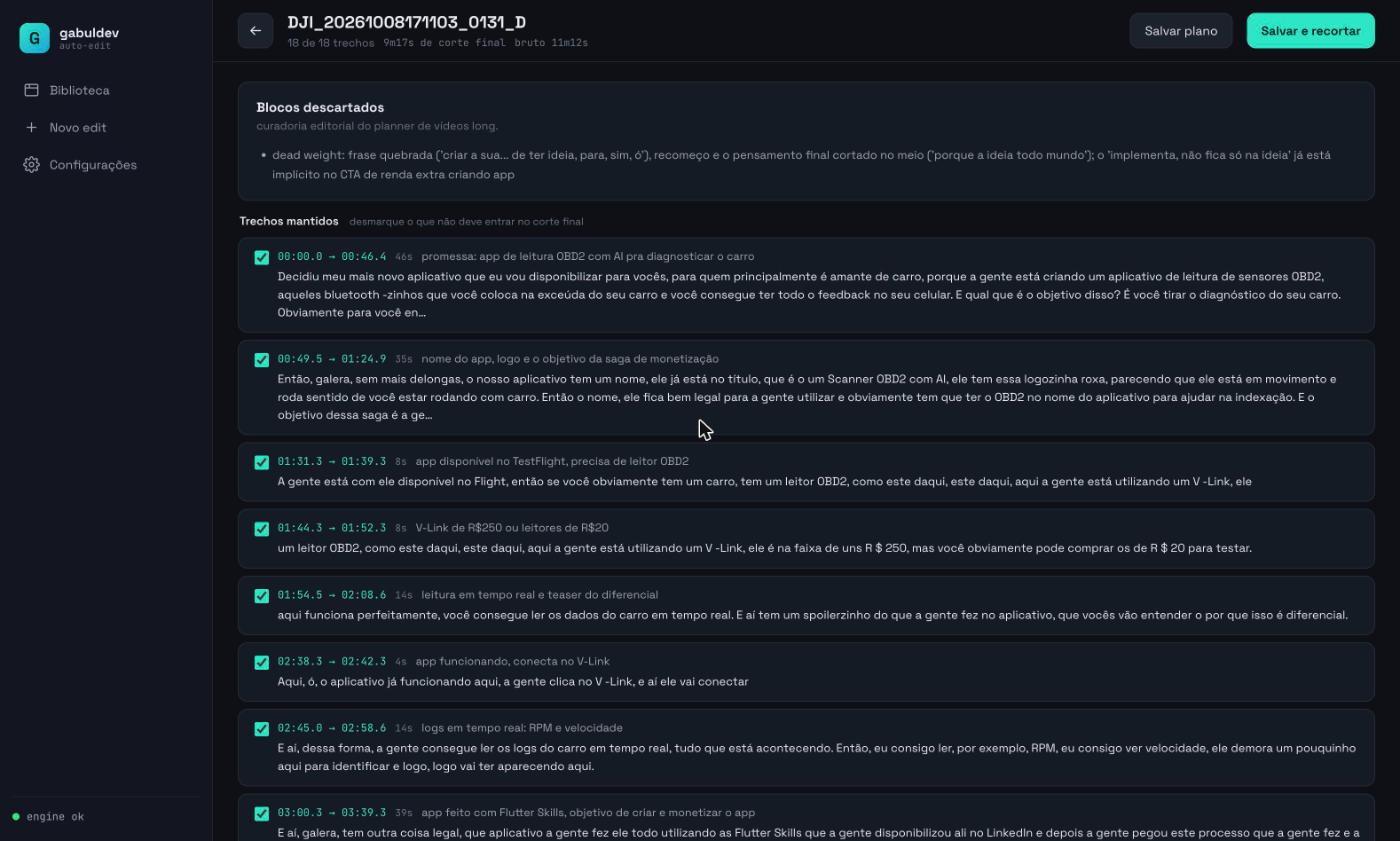Screen dimensions: 1400x841
Task: Uncheck the 00:49.5 → 01:24.9 segment
Action: point(262,359)
